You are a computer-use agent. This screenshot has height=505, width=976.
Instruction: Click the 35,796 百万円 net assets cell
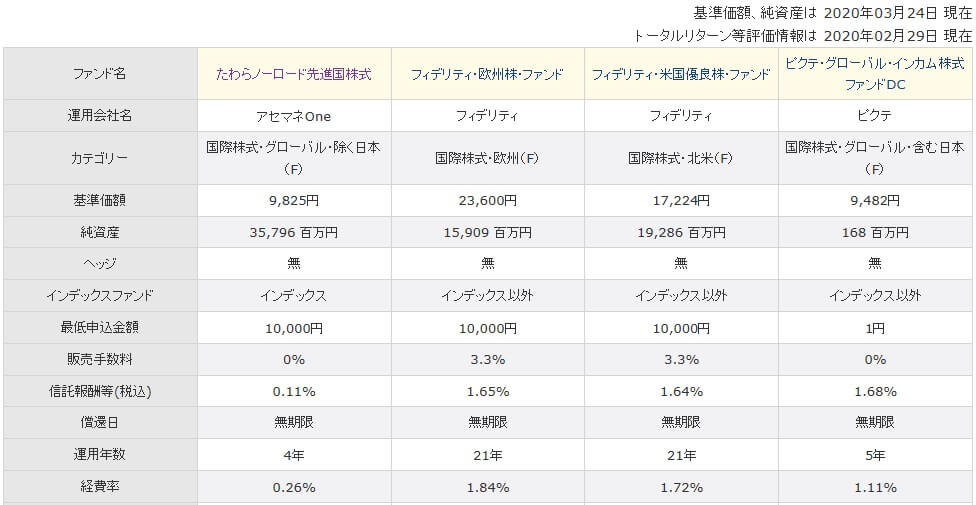pos(294,232)
